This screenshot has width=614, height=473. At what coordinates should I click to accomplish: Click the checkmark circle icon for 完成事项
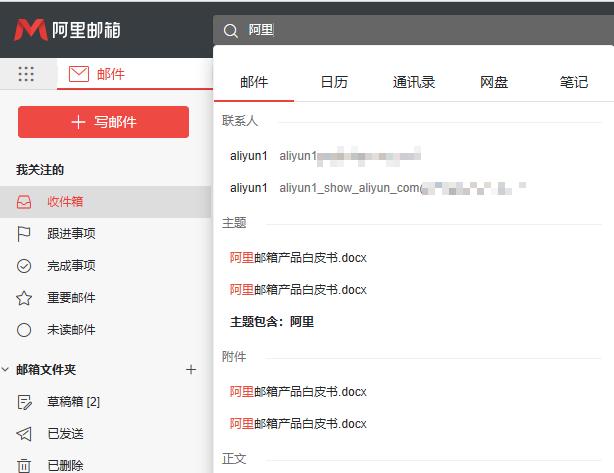tap(24, 266)
